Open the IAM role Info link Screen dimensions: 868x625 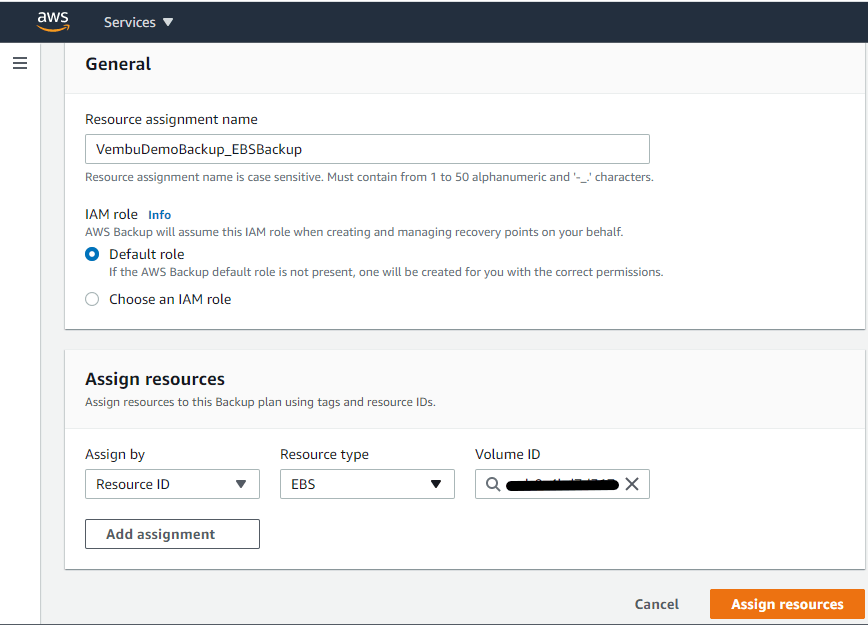pyautogui.click(x=159, y=214)
